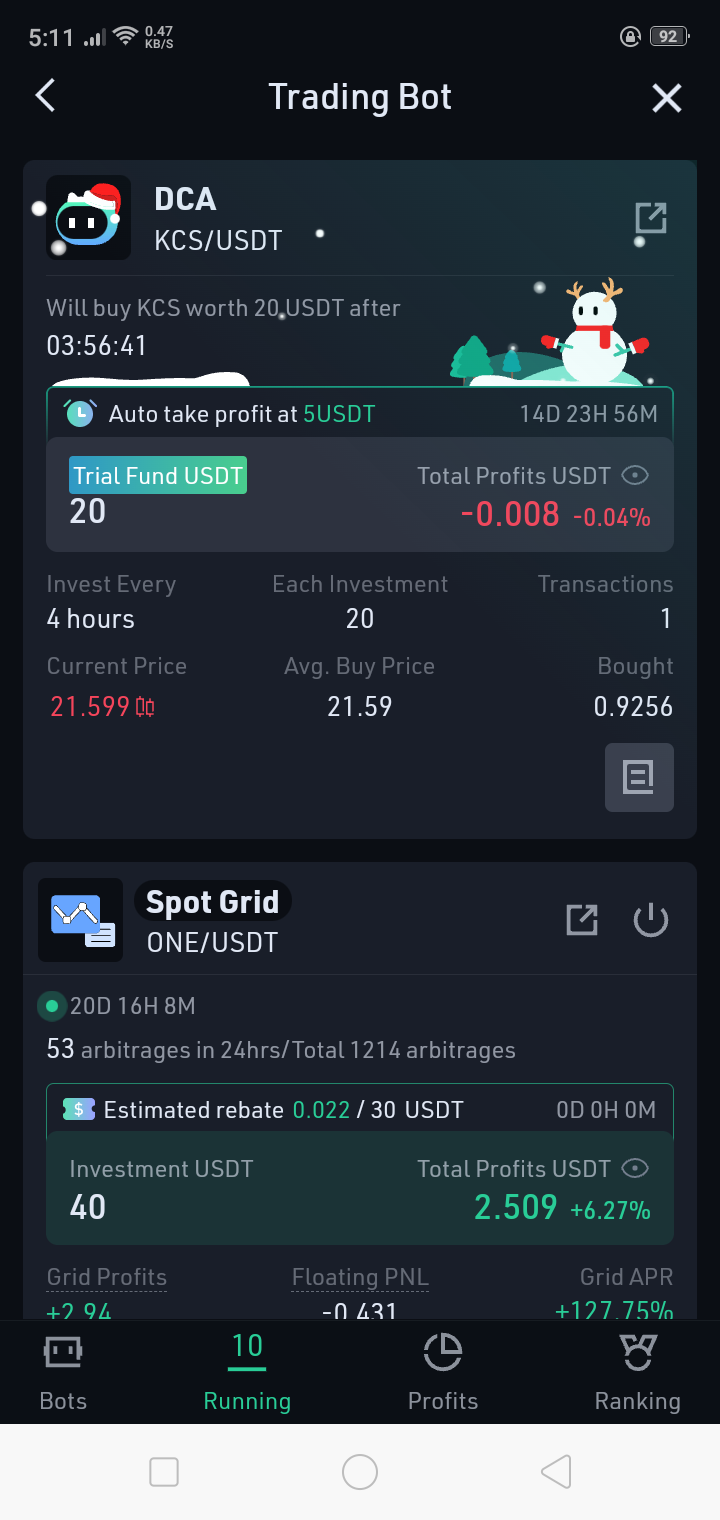This screenshot has width=720, height=1520.
Task: Tap Android Home circle button
Action: point(360,1472)
